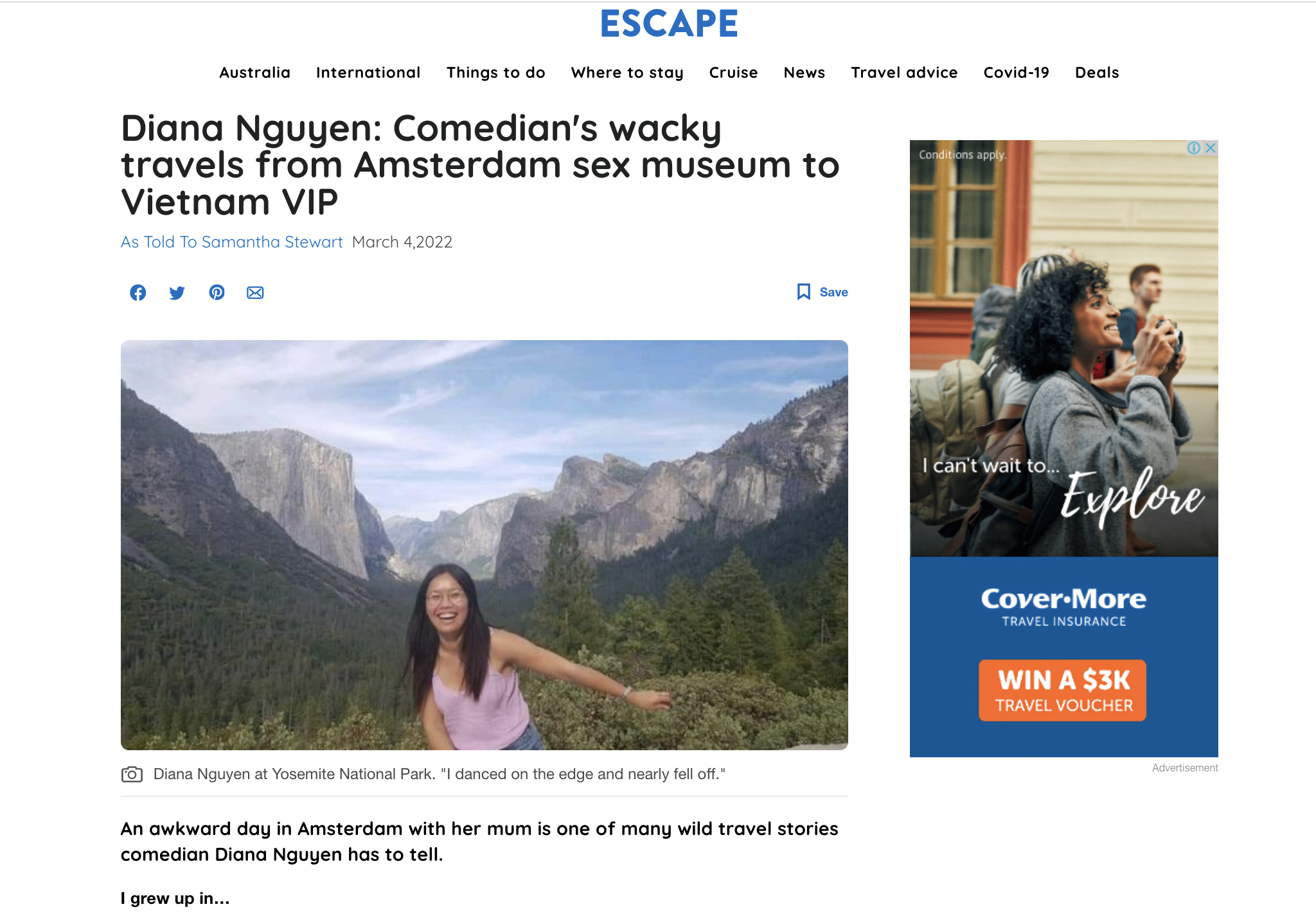Open Where to stay section
Screen dimensions: 1316x918
[627, 73]
